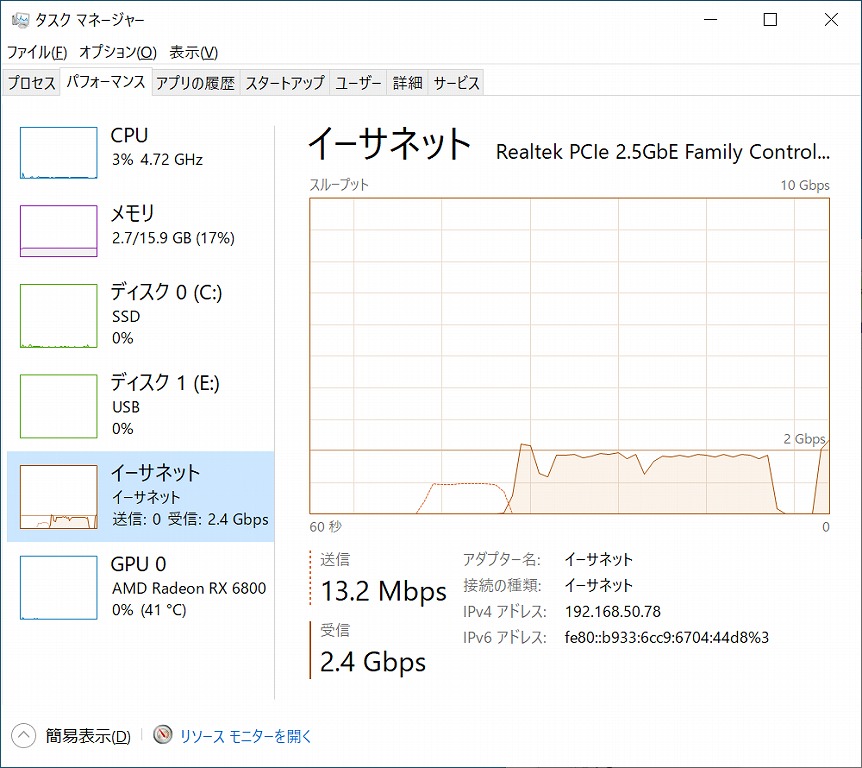862x768 pixels.
Task: Click the CPU usage mini graph
Action: pyautogui.click(x=58, y=153)
